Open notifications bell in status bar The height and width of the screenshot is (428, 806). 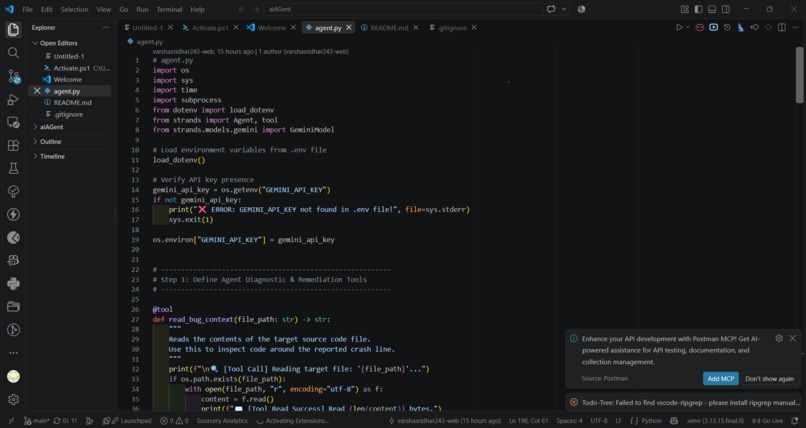(795, 421)
